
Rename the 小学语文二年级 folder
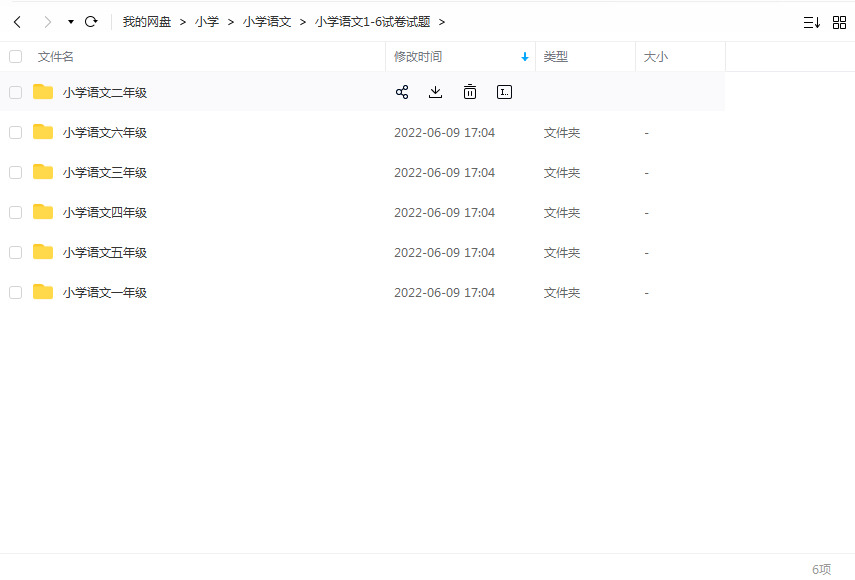[x=504, y=92]
